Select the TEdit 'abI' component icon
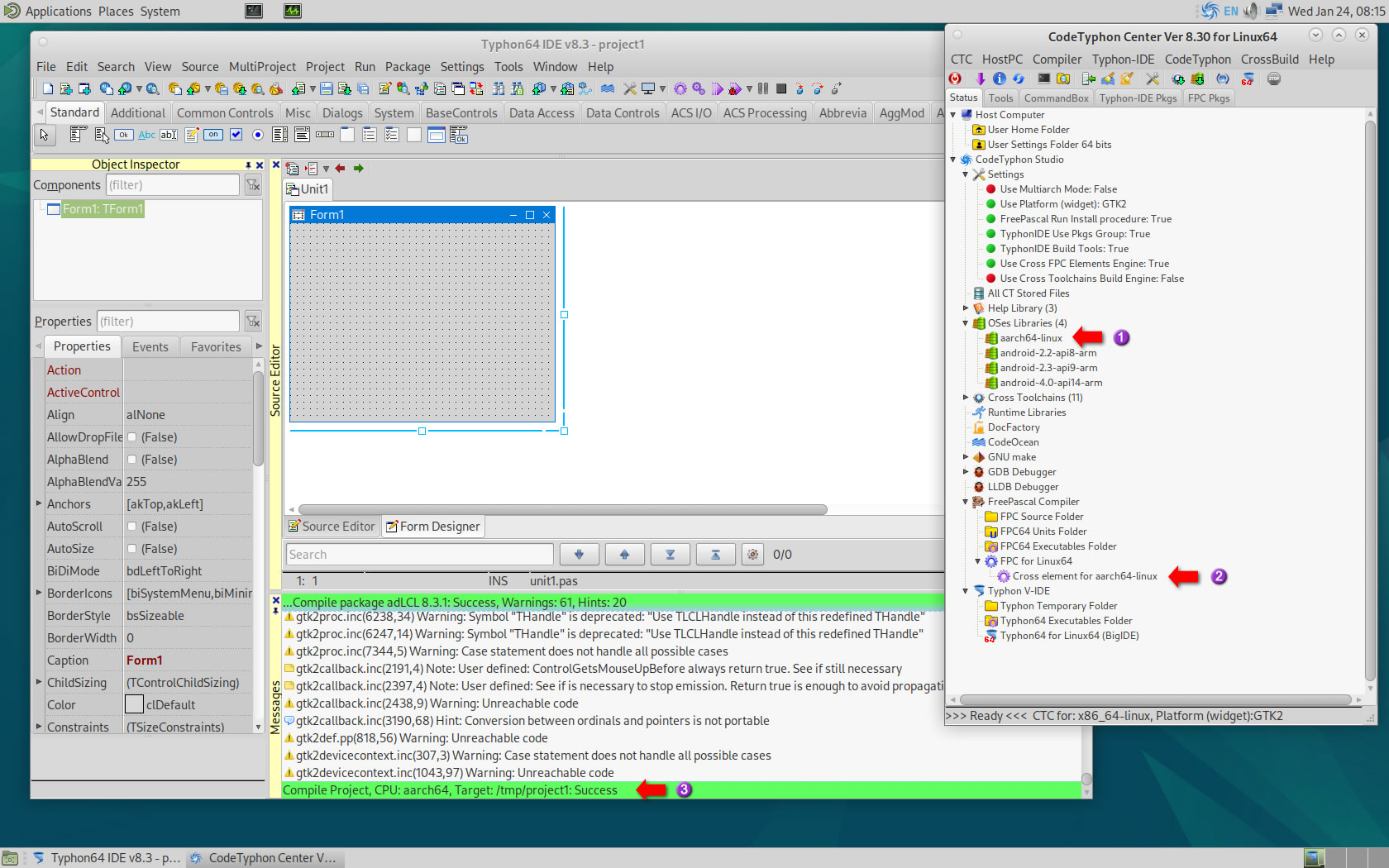The width and height of the screenshot is (1389, 868). point(169,135)
